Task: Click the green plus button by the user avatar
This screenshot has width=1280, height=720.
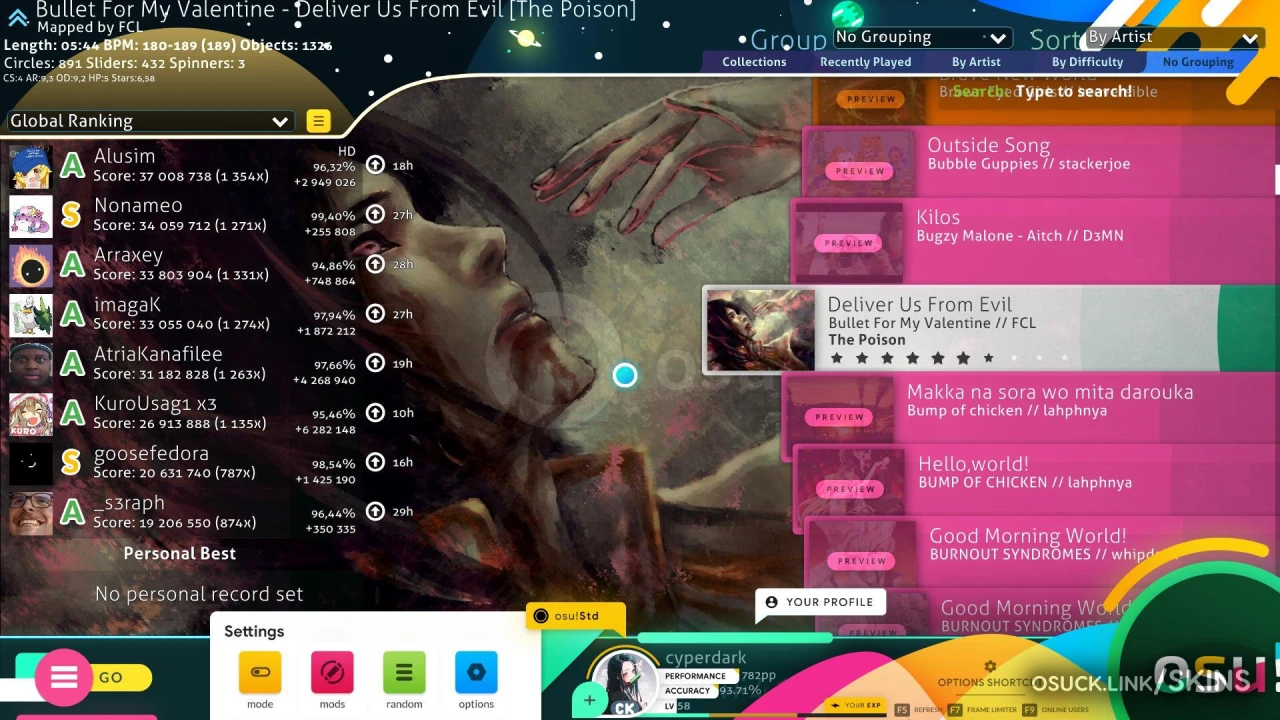Action: click(x=589, y=700)
